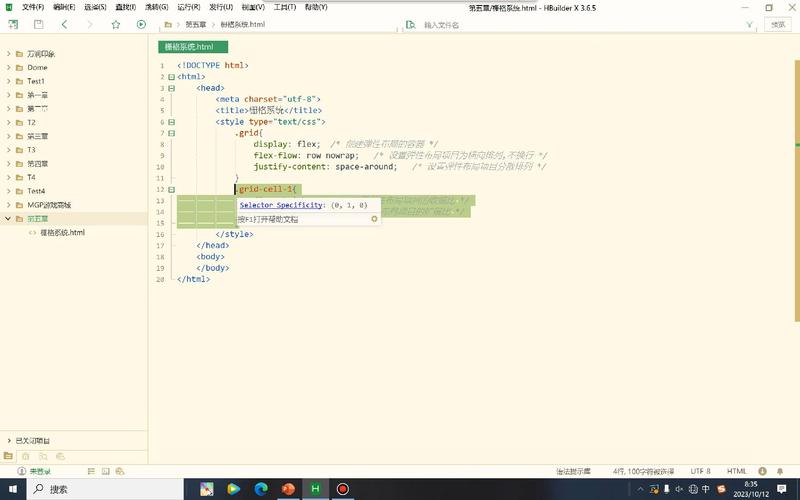
Task: Click the file search icon beside input
Action: [410, 24]
